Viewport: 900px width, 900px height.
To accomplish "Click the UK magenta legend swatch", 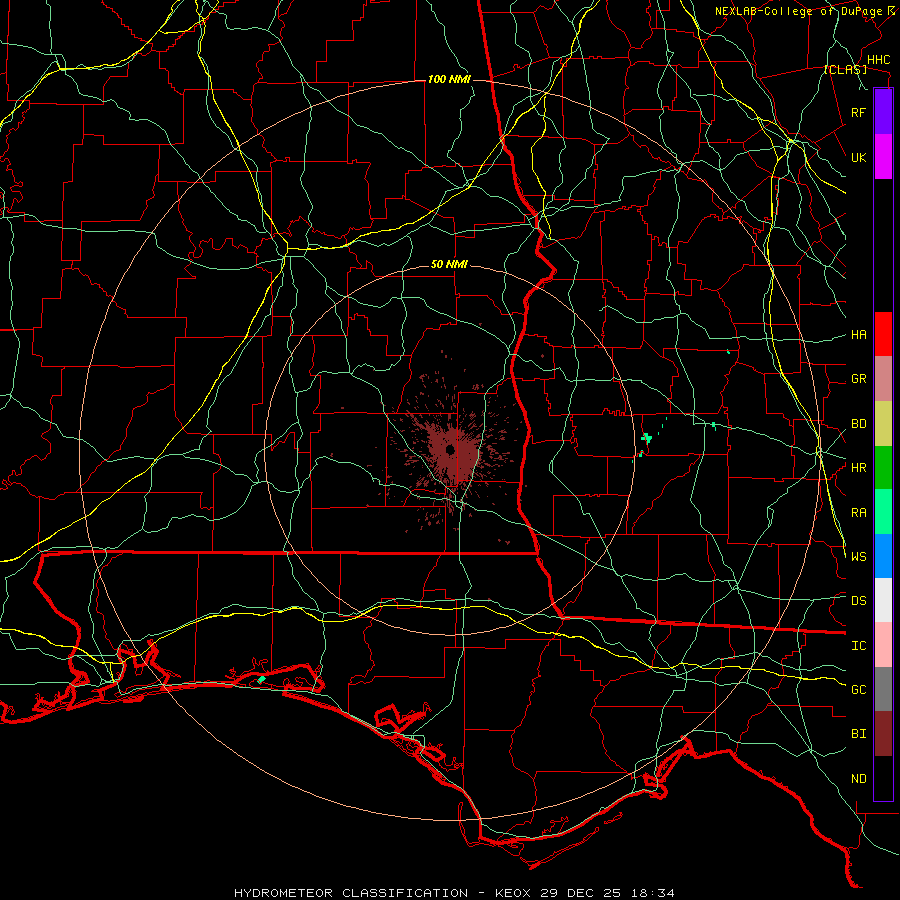I will [x=883, y=157].
